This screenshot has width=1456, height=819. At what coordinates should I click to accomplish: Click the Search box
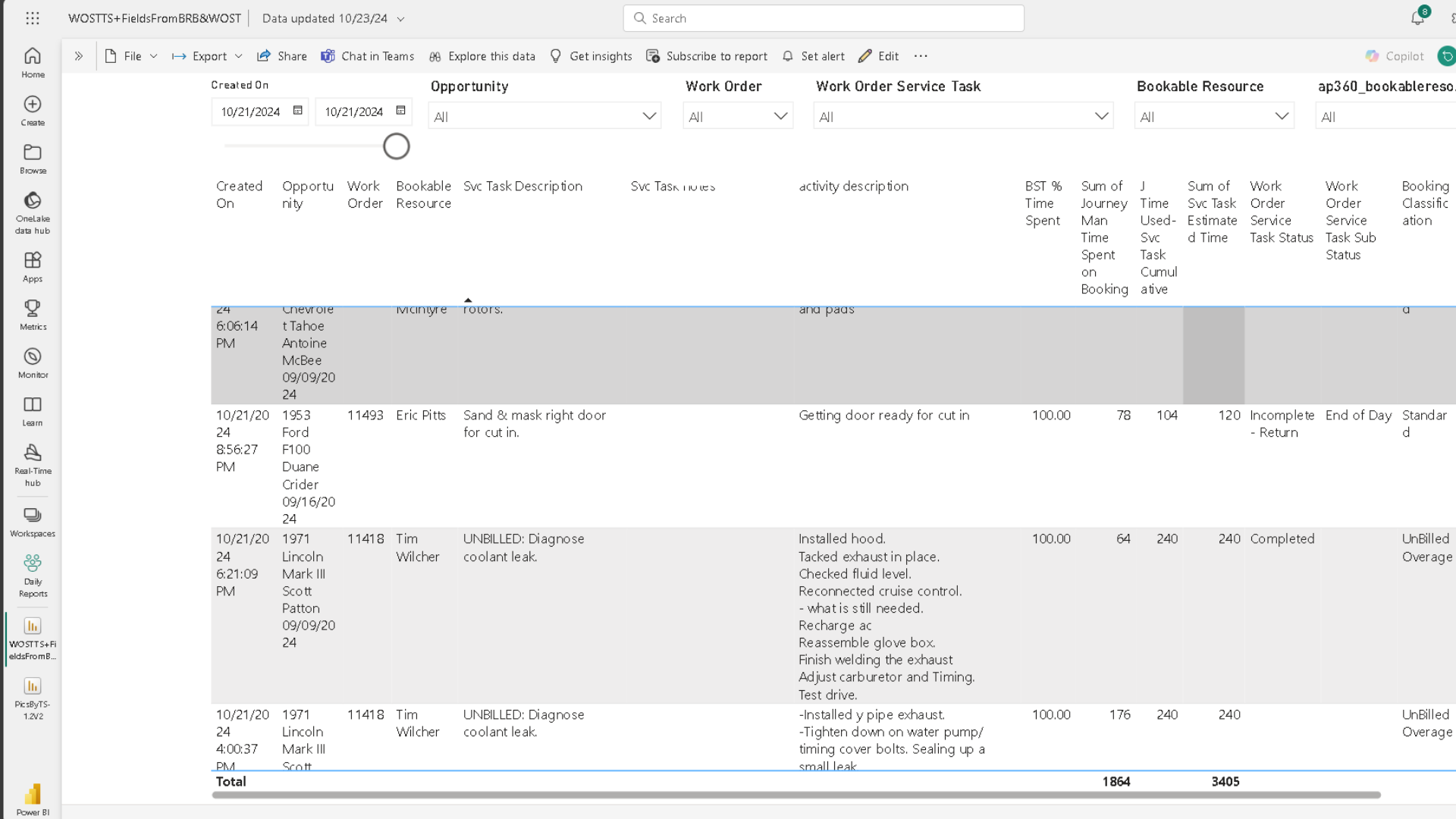824,18
